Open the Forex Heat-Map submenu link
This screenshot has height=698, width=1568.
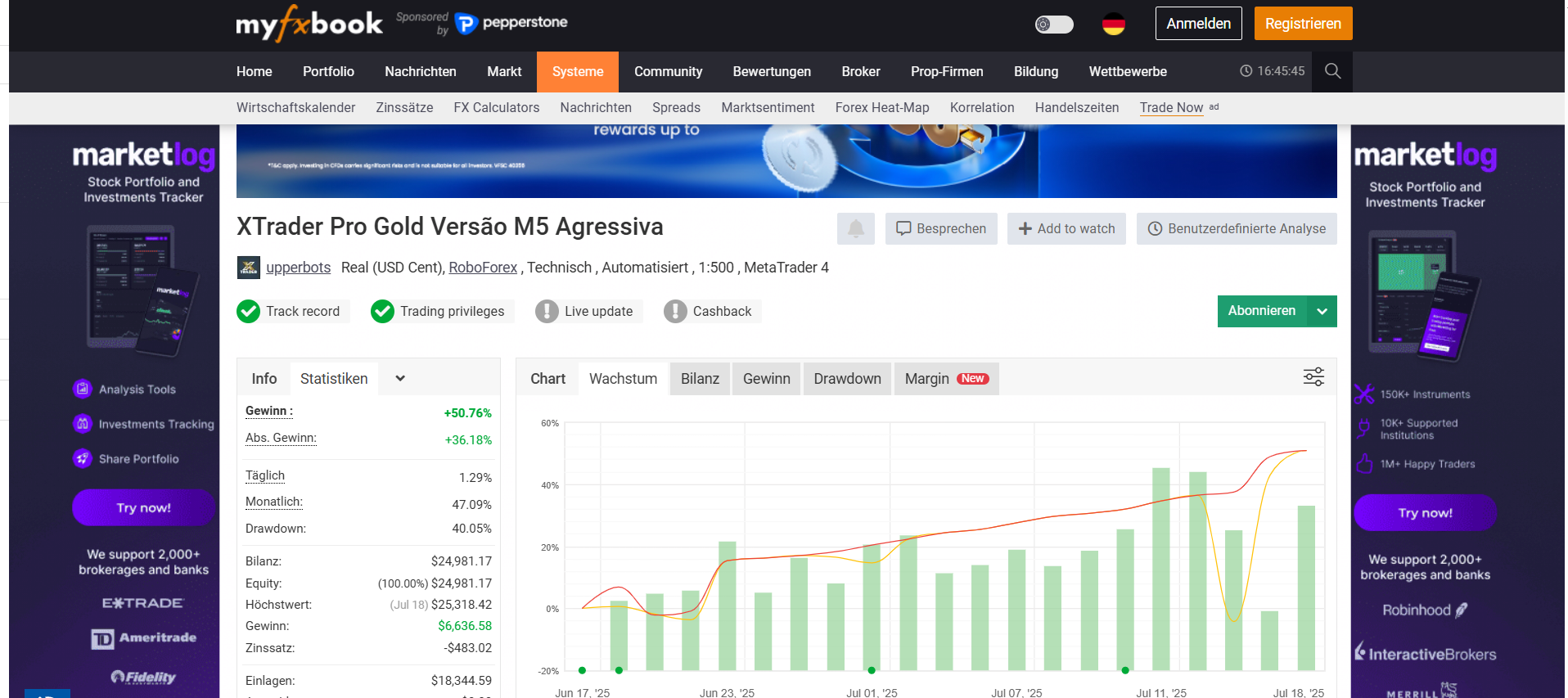882,107
